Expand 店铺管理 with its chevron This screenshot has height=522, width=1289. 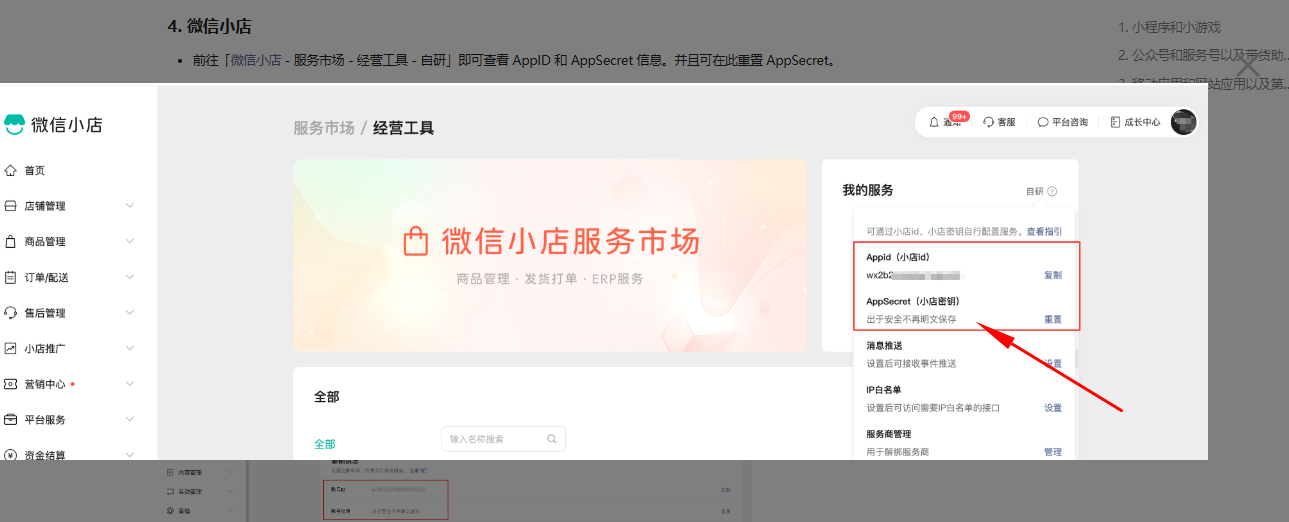click(129, 206)
